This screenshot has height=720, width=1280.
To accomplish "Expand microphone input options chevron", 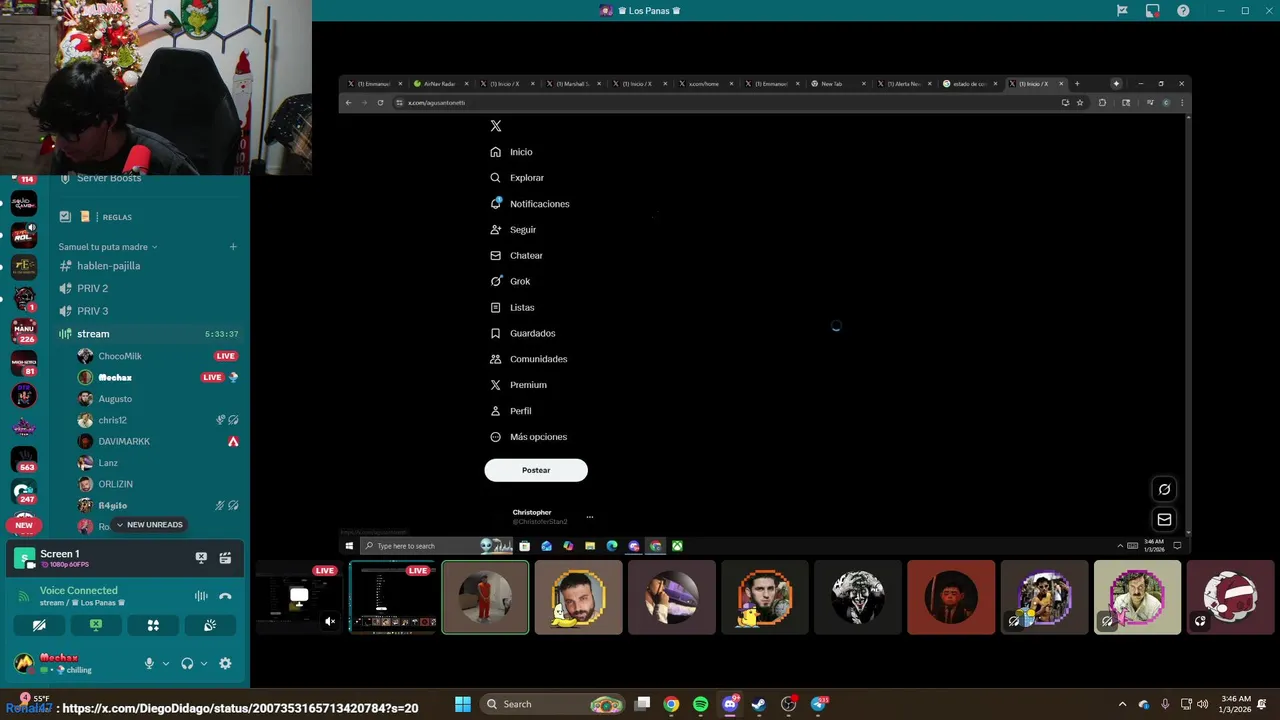I will [166, 663].
